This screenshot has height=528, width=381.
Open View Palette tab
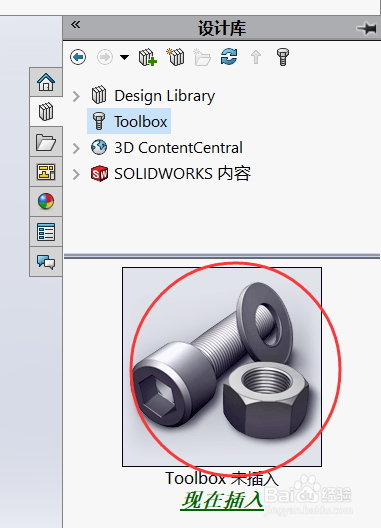tap(46, 172)
